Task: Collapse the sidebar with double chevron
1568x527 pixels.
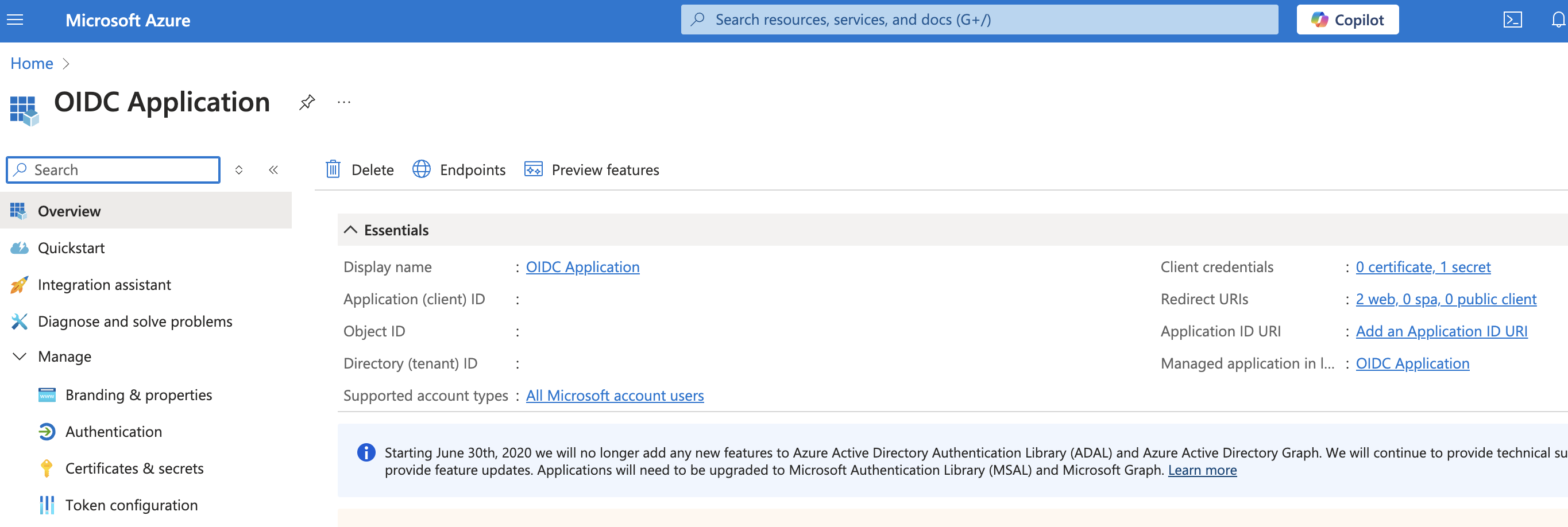Action: [x=273, y=170]
